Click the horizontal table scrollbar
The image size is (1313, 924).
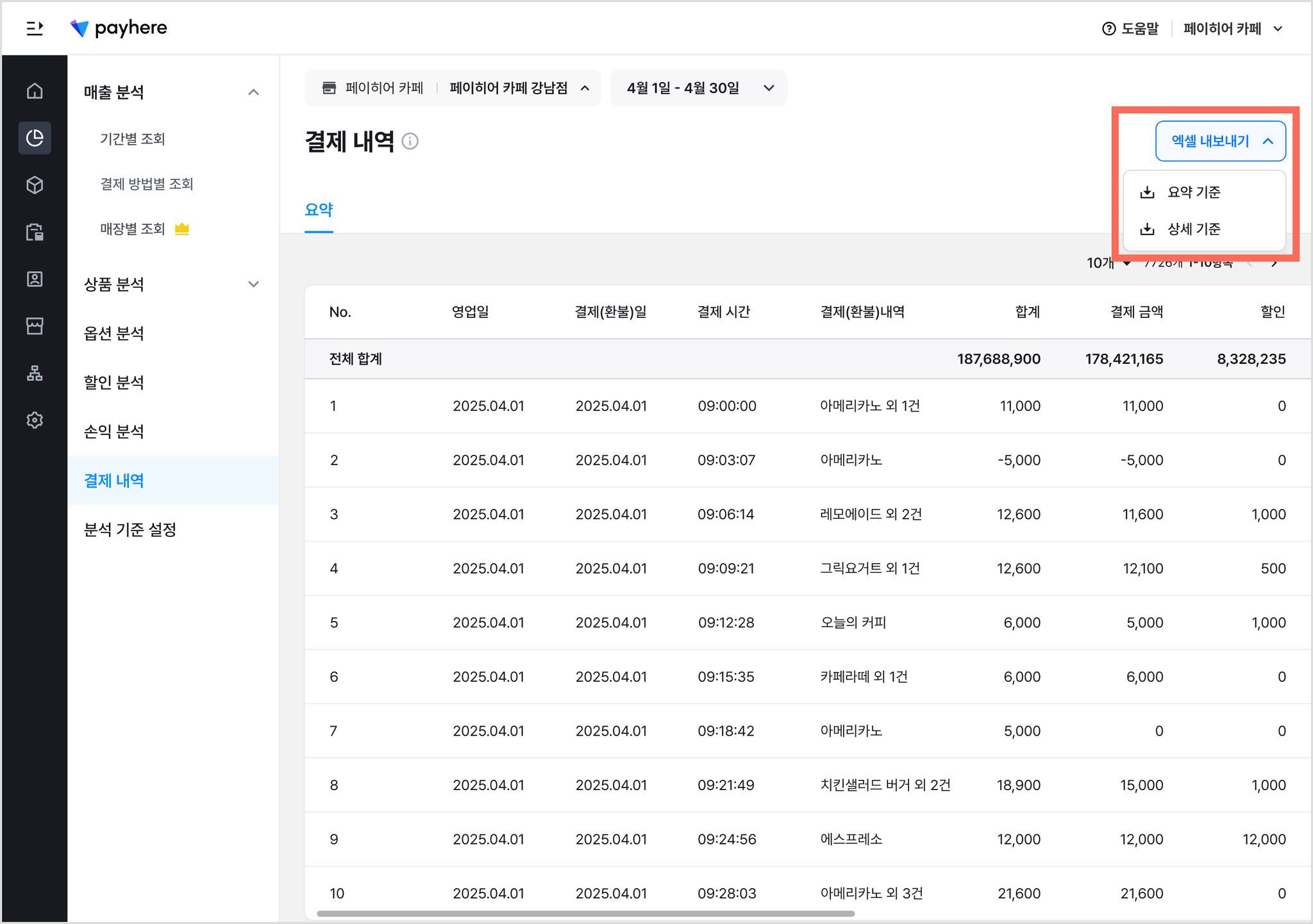tap(585, 913)
